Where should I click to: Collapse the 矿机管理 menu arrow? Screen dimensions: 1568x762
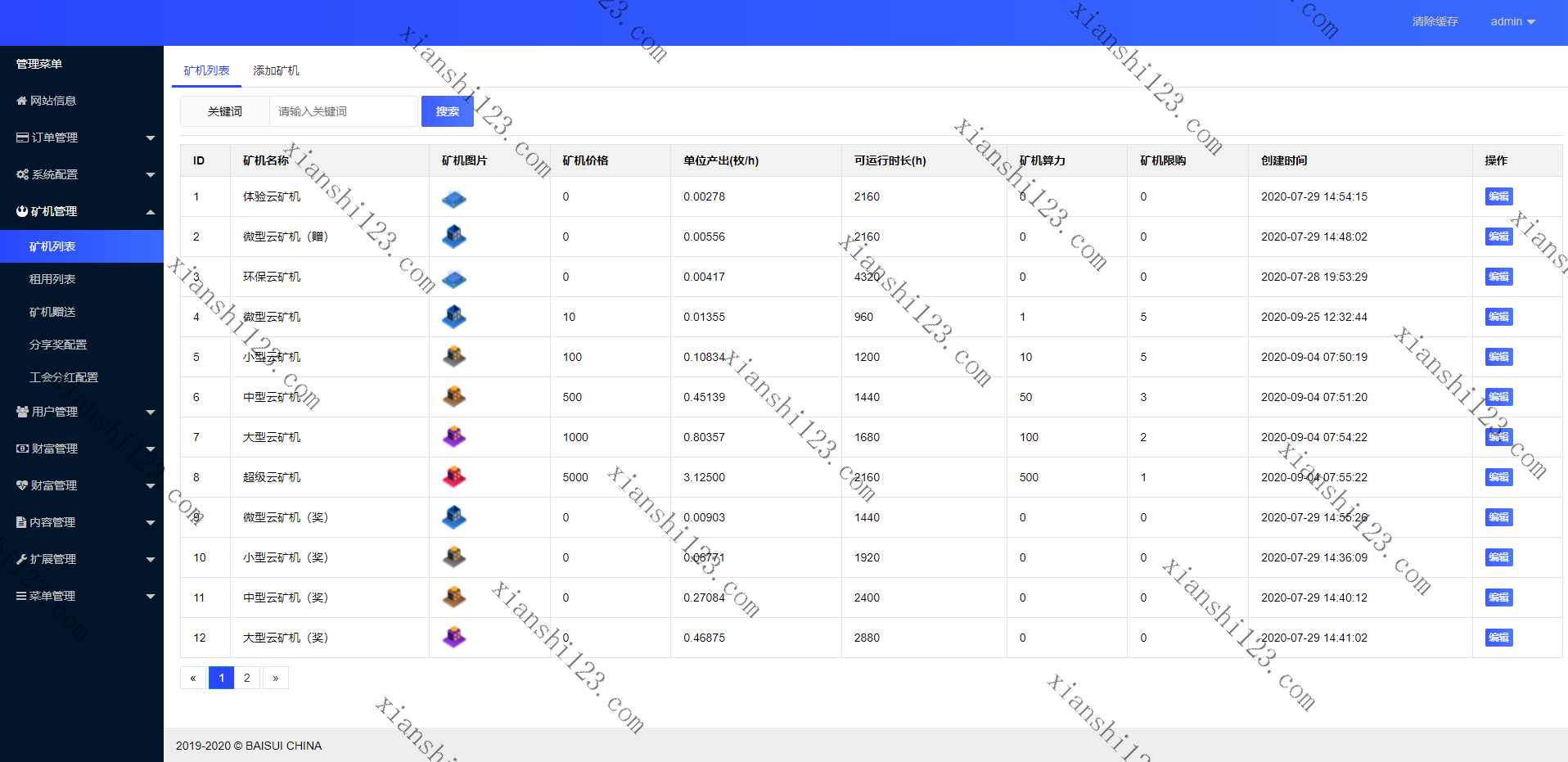coord(151,212)
